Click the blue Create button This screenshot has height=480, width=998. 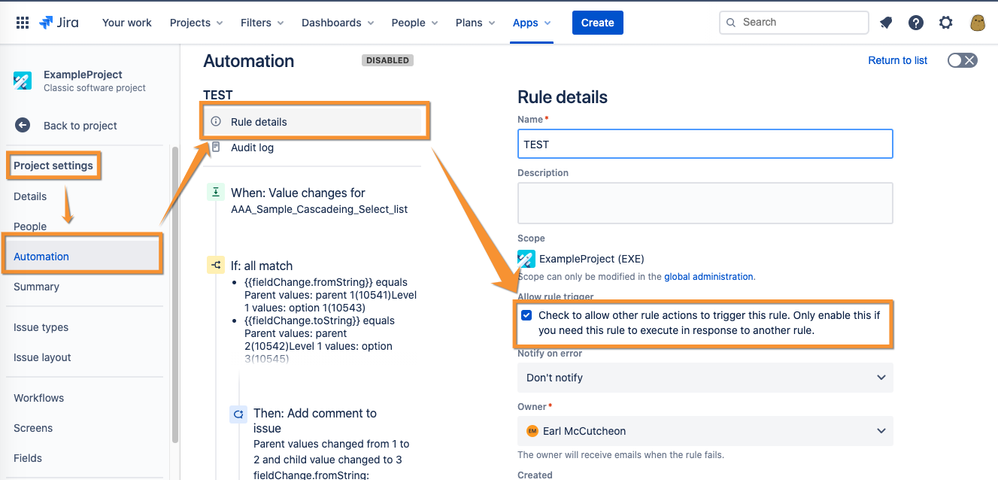point(598,23)
